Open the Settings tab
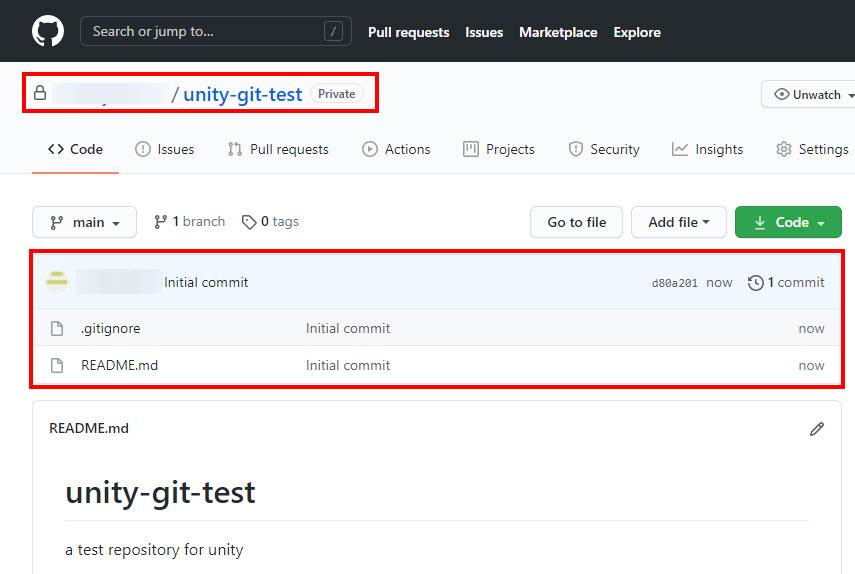Screen dimensions: 855x574 [812, 149]
